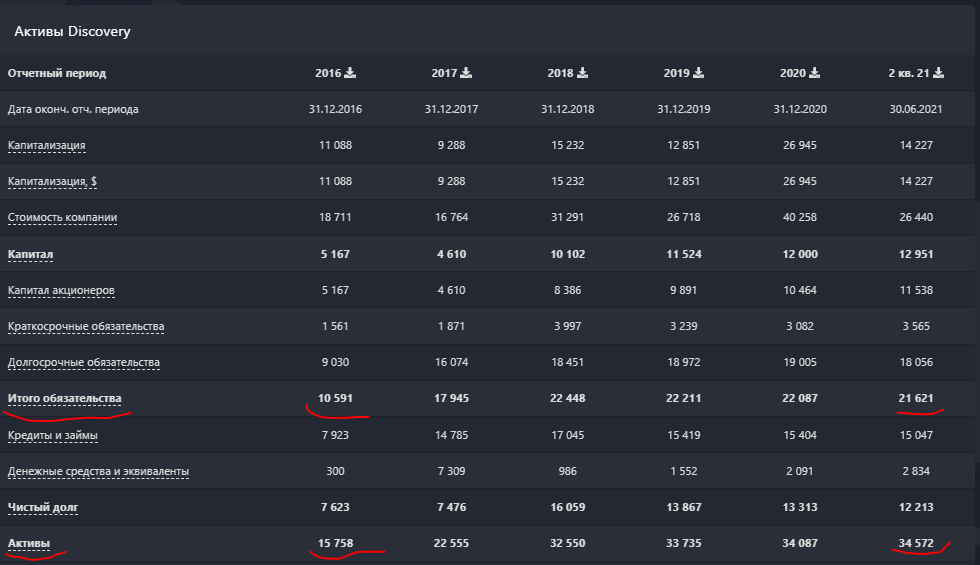Select the Капитал акционеров label
The image size is (980, 565).
pos(61,290)
